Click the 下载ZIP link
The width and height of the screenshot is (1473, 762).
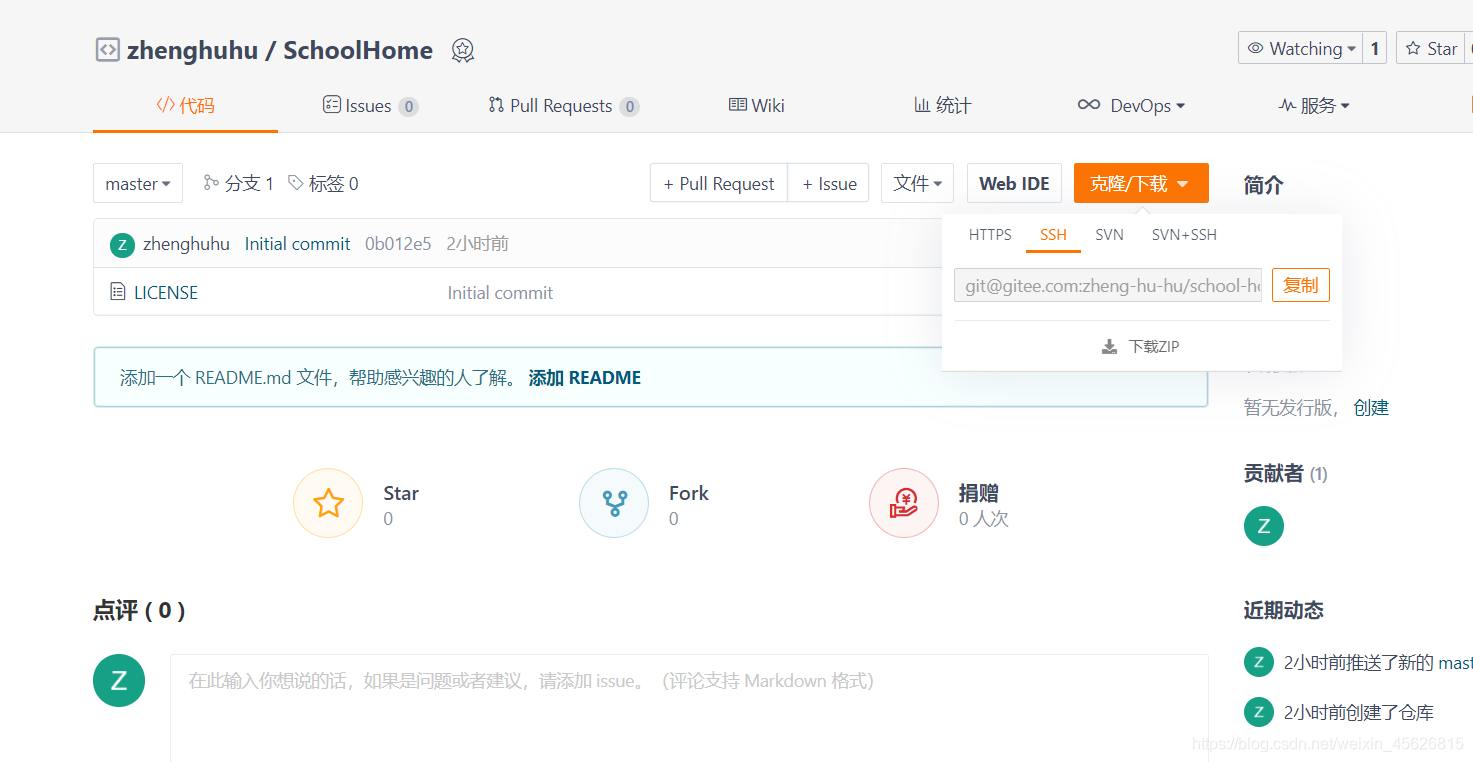[x=1141, y=347]
